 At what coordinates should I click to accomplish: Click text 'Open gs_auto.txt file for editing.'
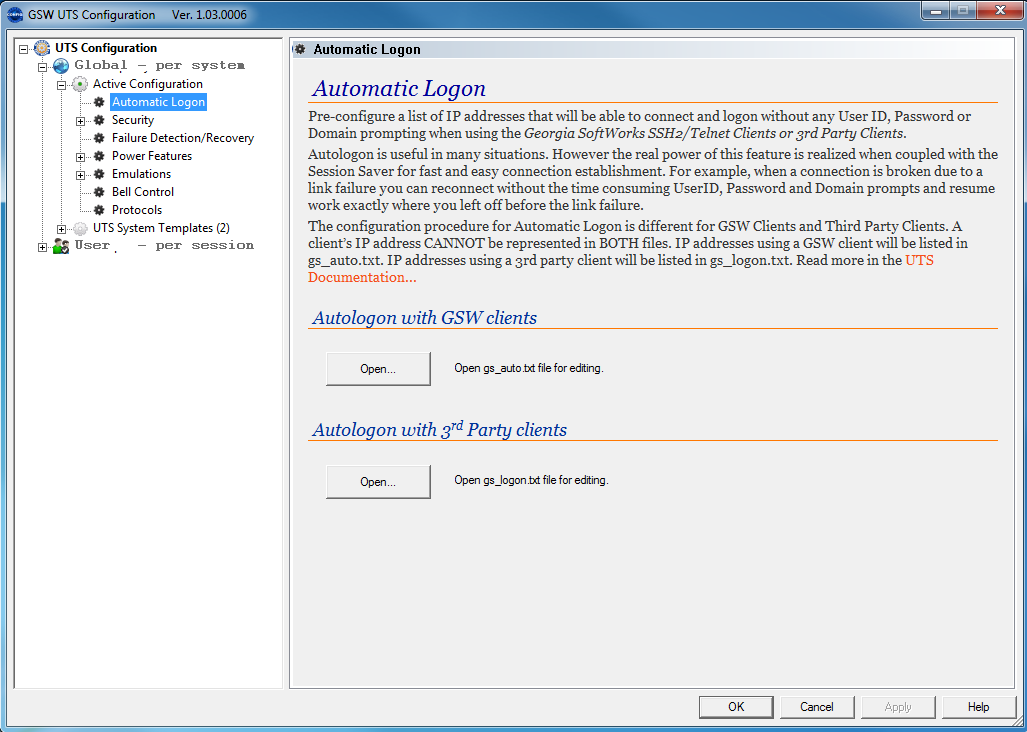pos(529,368)
